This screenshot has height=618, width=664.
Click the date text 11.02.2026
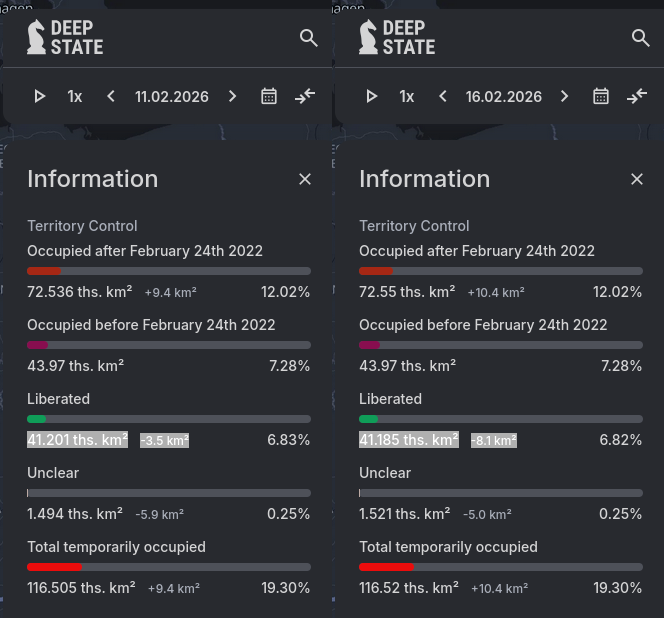click(x=172, y=97)
